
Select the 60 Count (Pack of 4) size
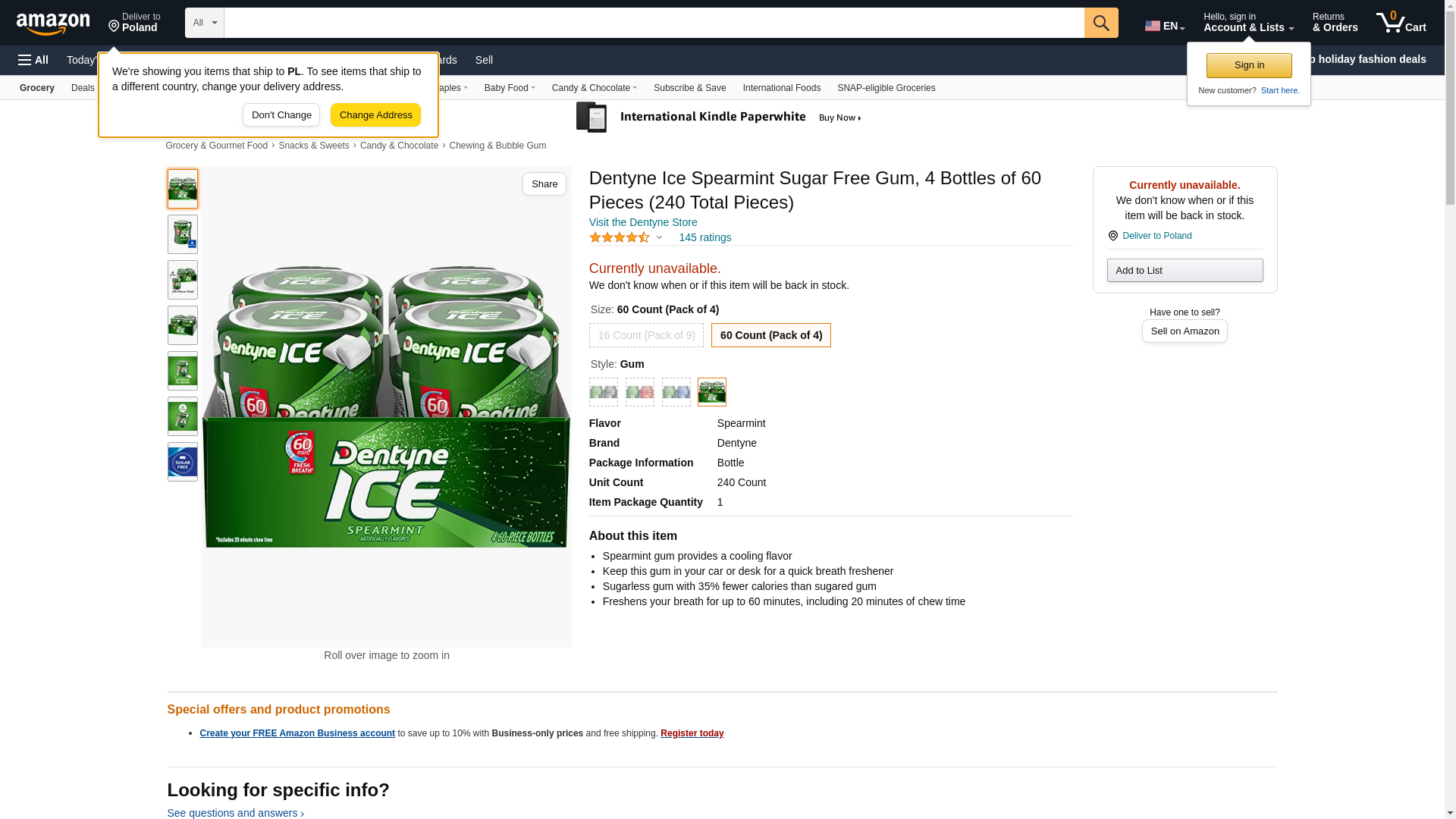770,335
